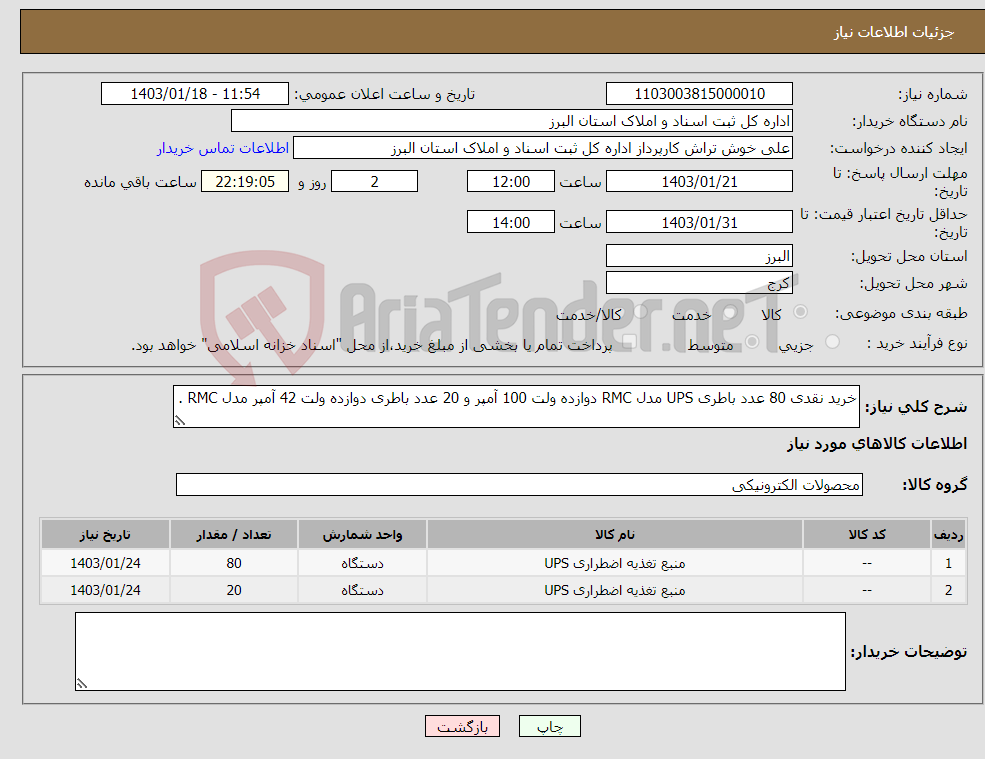
Task: Click the price validity date 1403/01/31
Action: click(x=699, y=222)
